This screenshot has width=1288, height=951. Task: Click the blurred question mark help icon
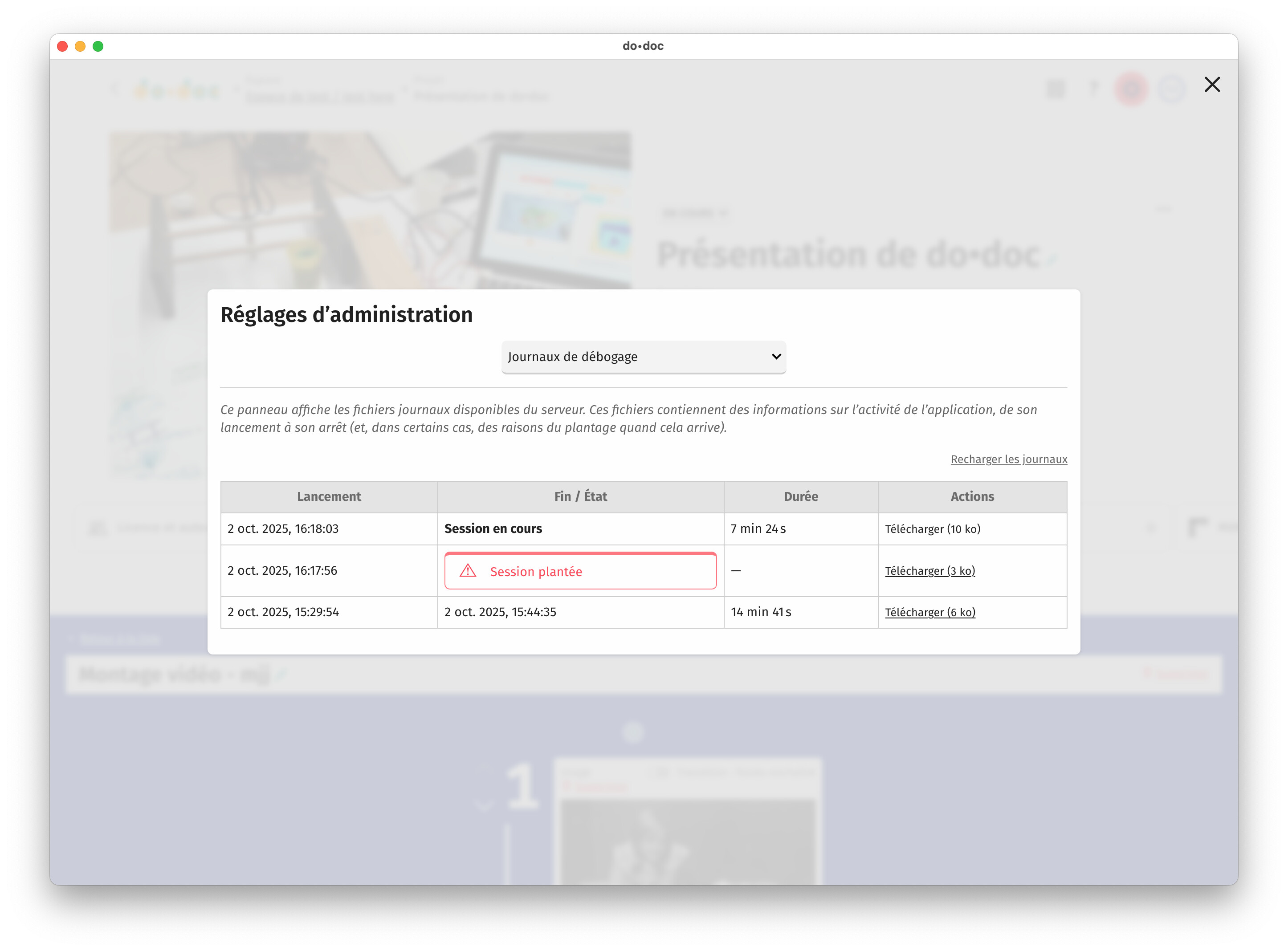(1093, 88)
